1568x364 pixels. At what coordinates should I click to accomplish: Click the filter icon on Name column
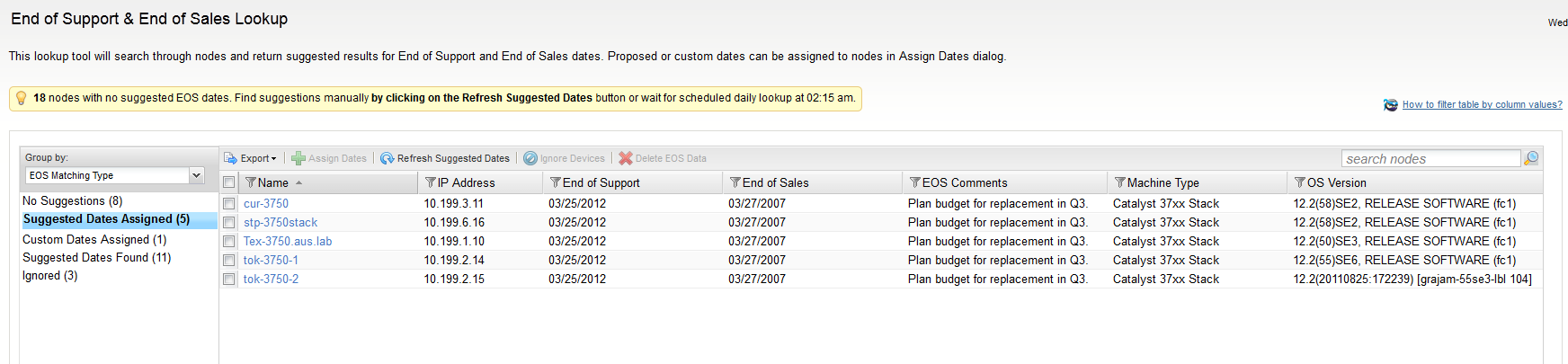click(251, 182)
